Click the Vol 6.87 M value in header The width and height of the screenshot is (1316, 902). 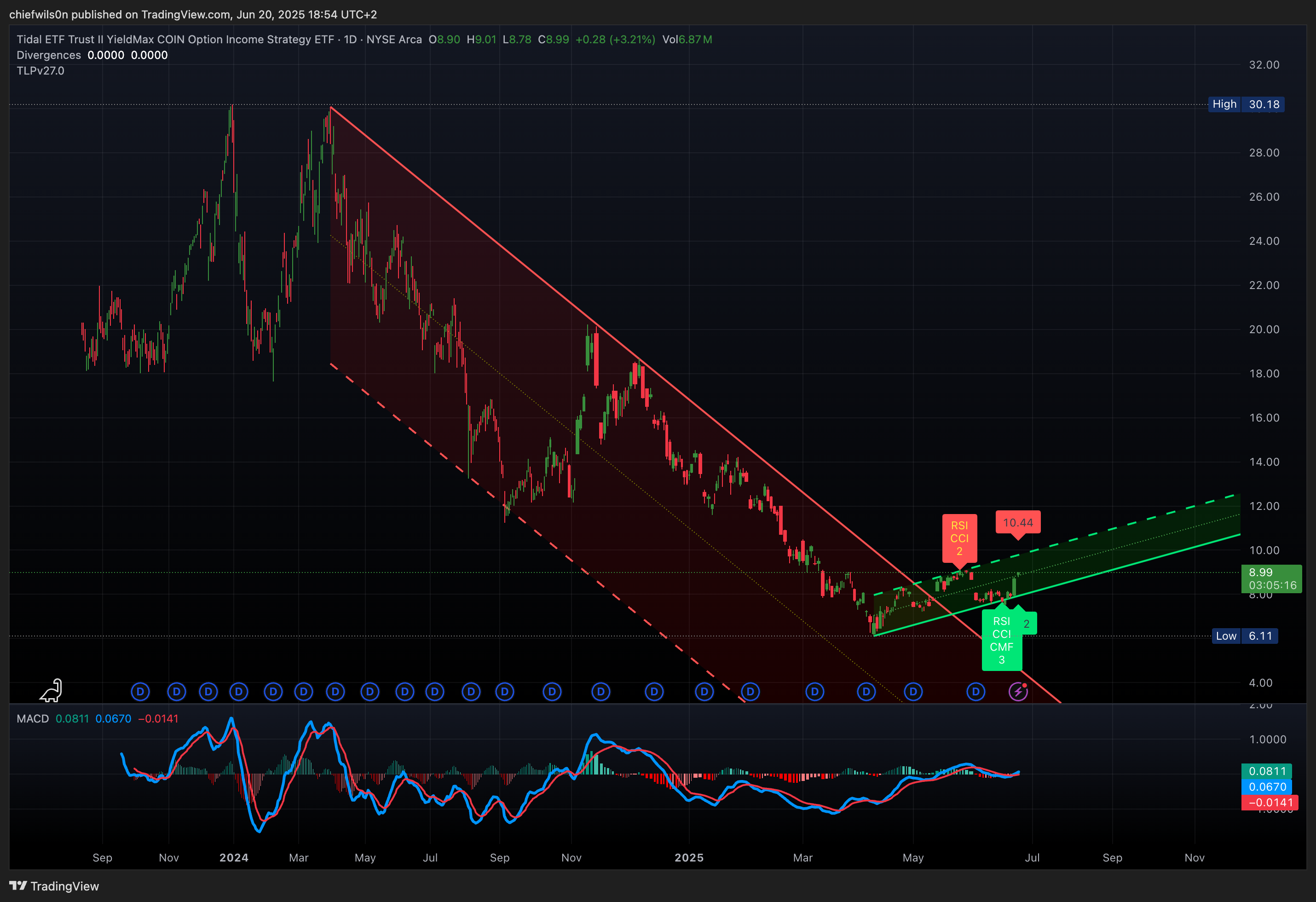click(x=687, y=40)
